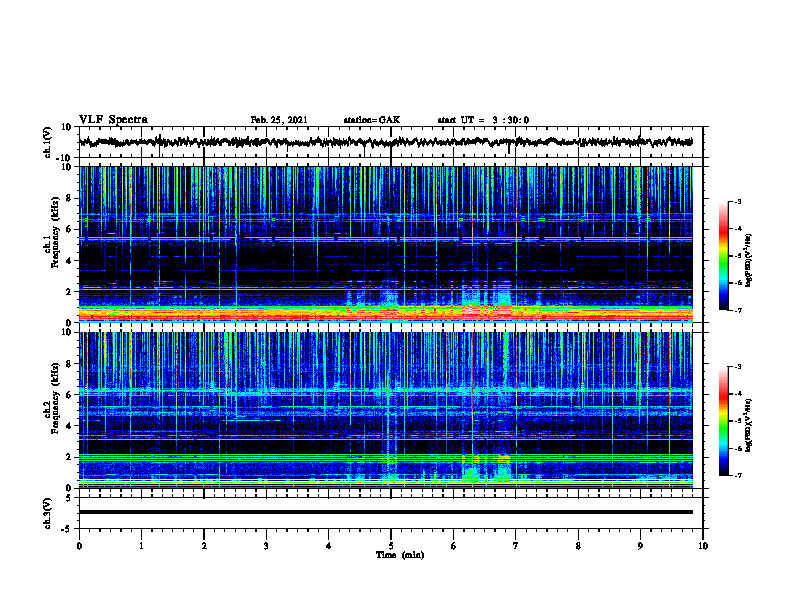Screen dimensions: 792x612
Task: Click the "VLF Spectra" title text
Action: coord(113,120)
